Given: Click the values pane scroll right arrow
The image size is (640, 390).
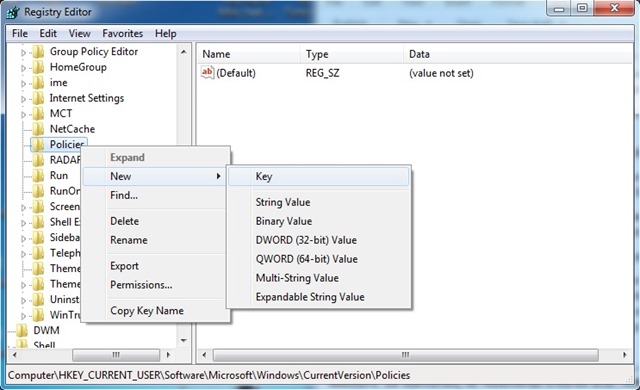Looking at the screenshot, I should pyautogui.click(x=625, y=355).
